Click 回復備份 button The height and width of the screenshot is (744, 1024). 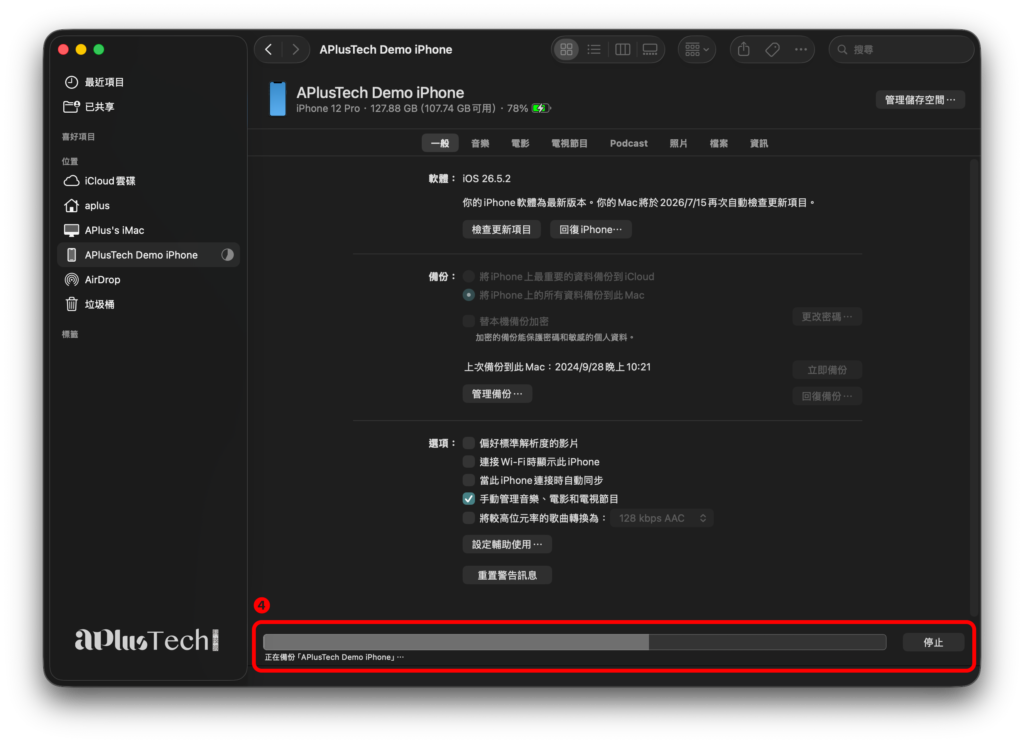(827, 396)
